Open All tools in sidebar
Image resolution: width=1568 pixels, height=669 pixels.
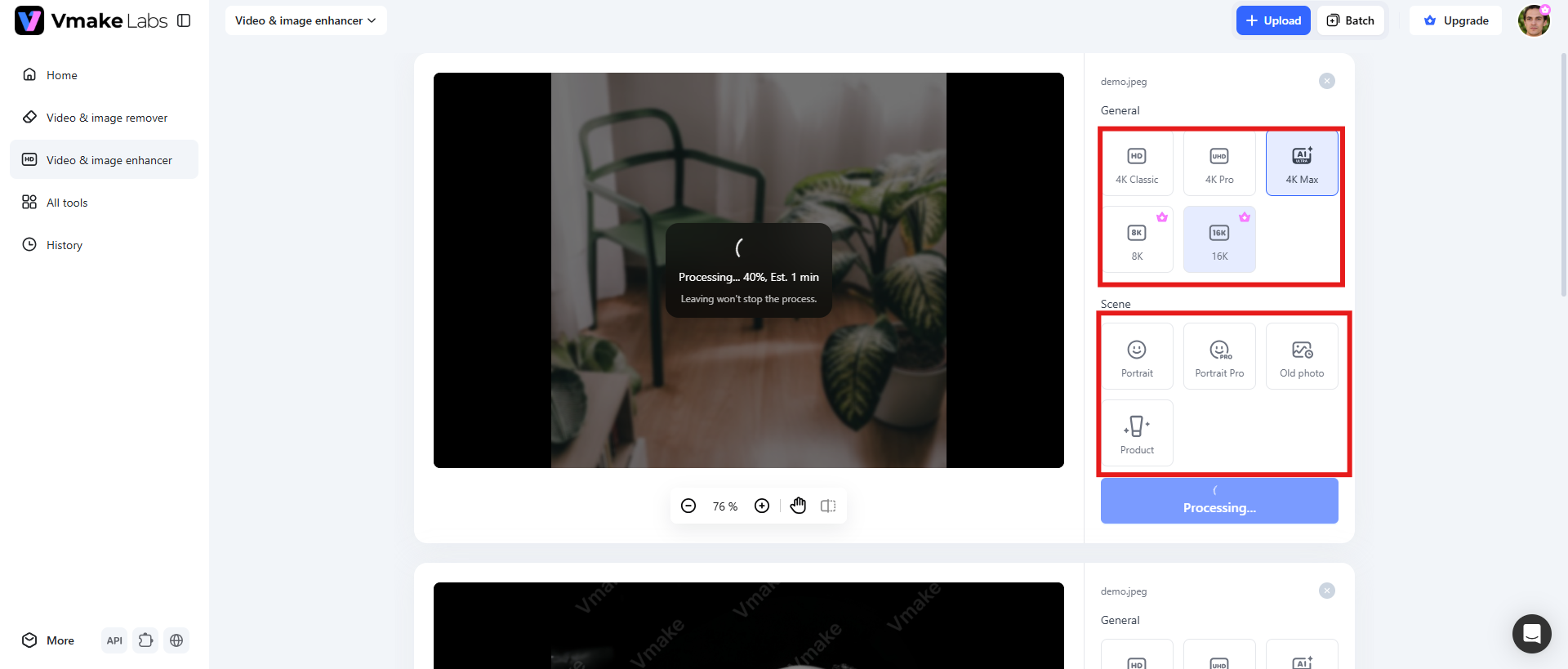(x=104, y=202)
